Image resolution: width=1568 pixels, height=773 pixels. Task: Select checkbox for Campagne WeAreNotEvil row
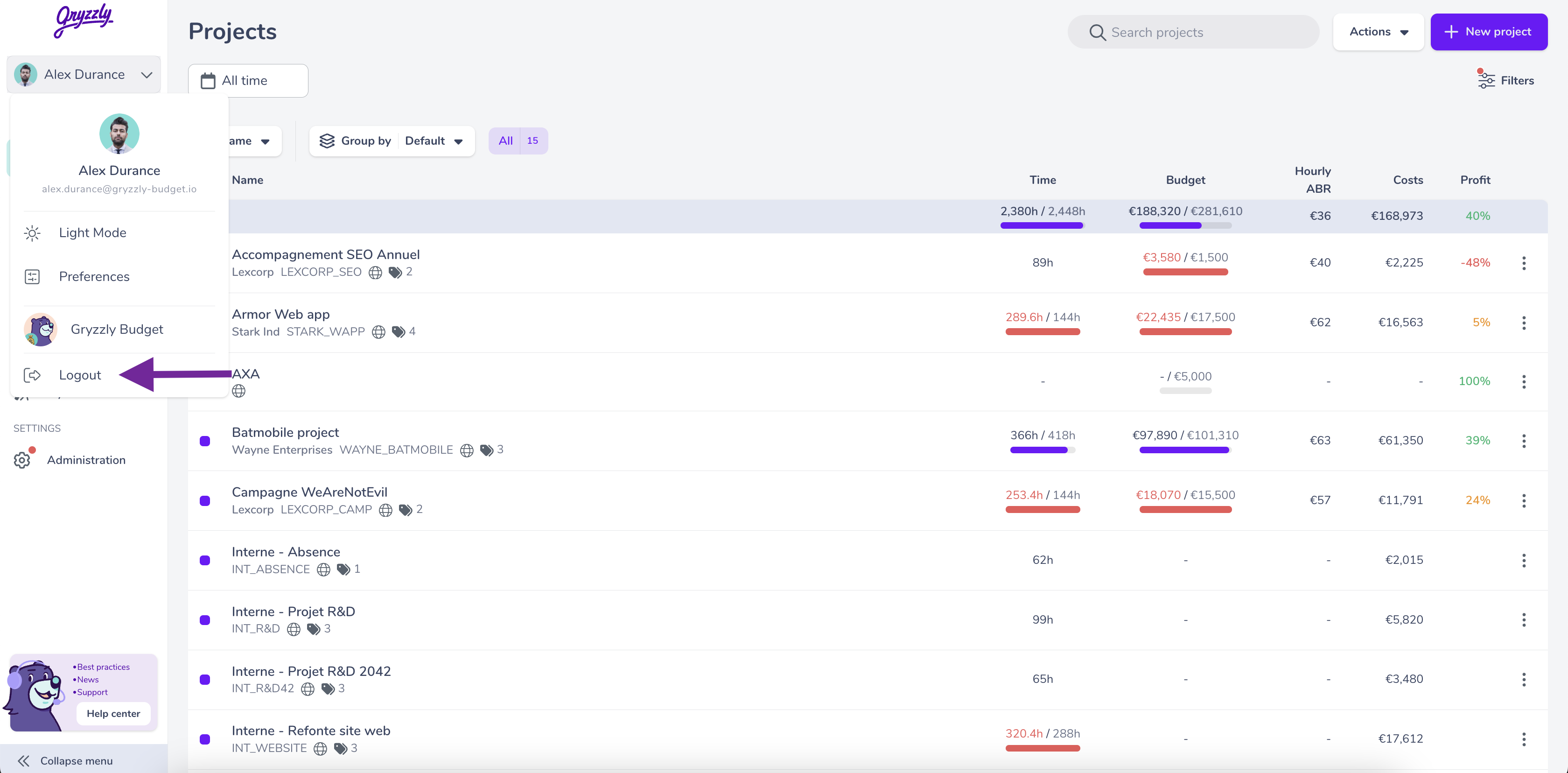point(205,501)
